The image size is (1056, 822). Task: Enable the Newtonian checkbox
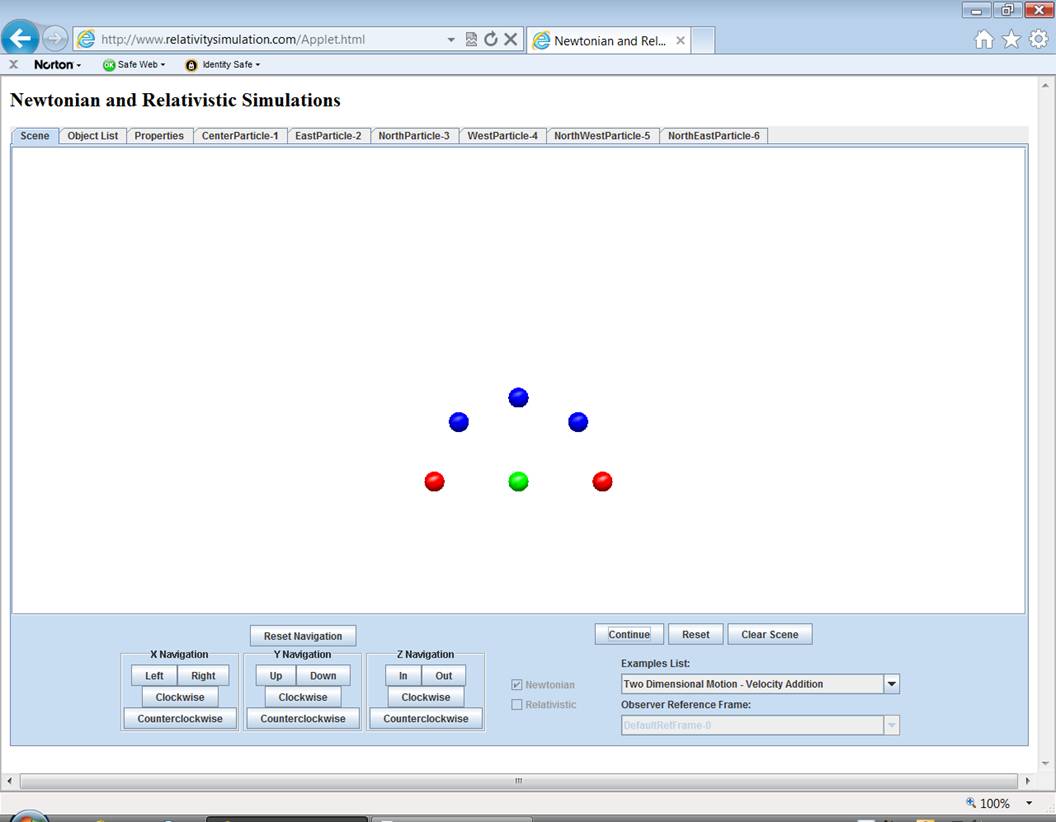[517, 685]
